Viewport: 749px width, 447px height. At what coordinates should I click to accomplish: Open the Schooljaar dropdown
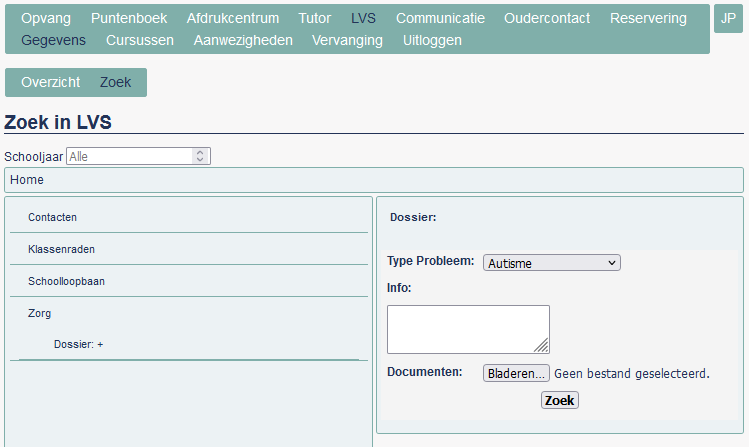point(138,156)
